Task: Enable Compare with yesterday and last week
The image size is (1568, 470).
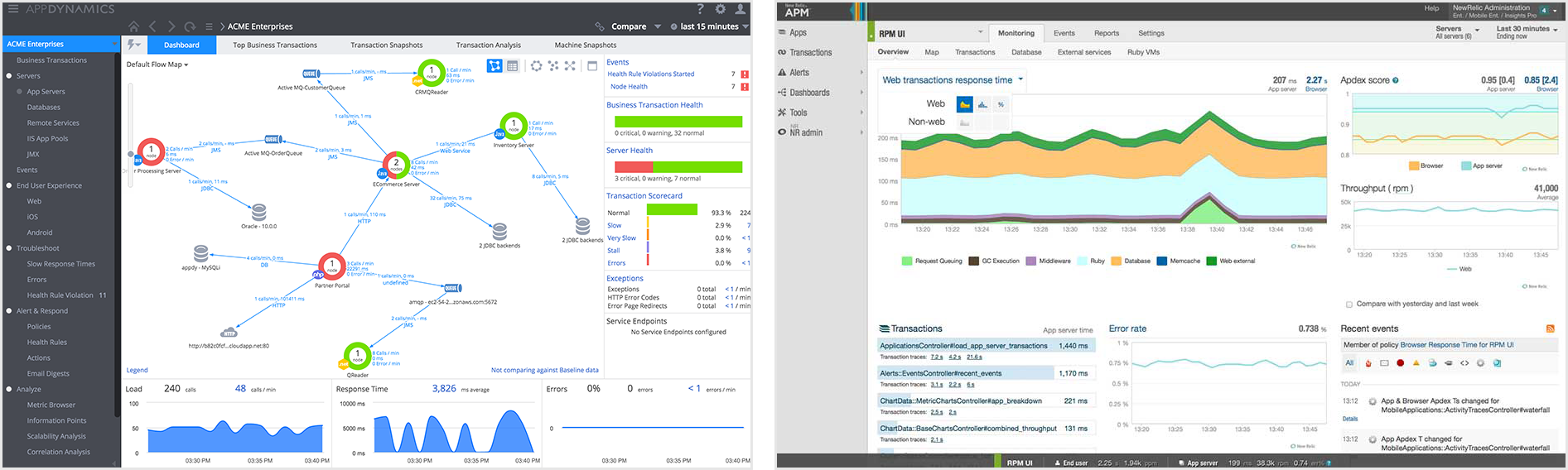Action: [1349, 305]
